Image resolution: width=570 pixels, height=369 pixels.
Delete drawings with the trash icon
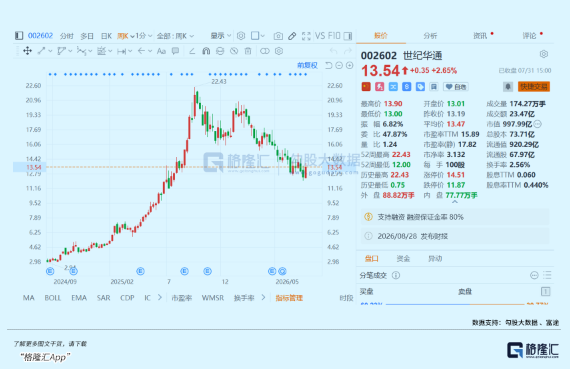click(248, 51)
